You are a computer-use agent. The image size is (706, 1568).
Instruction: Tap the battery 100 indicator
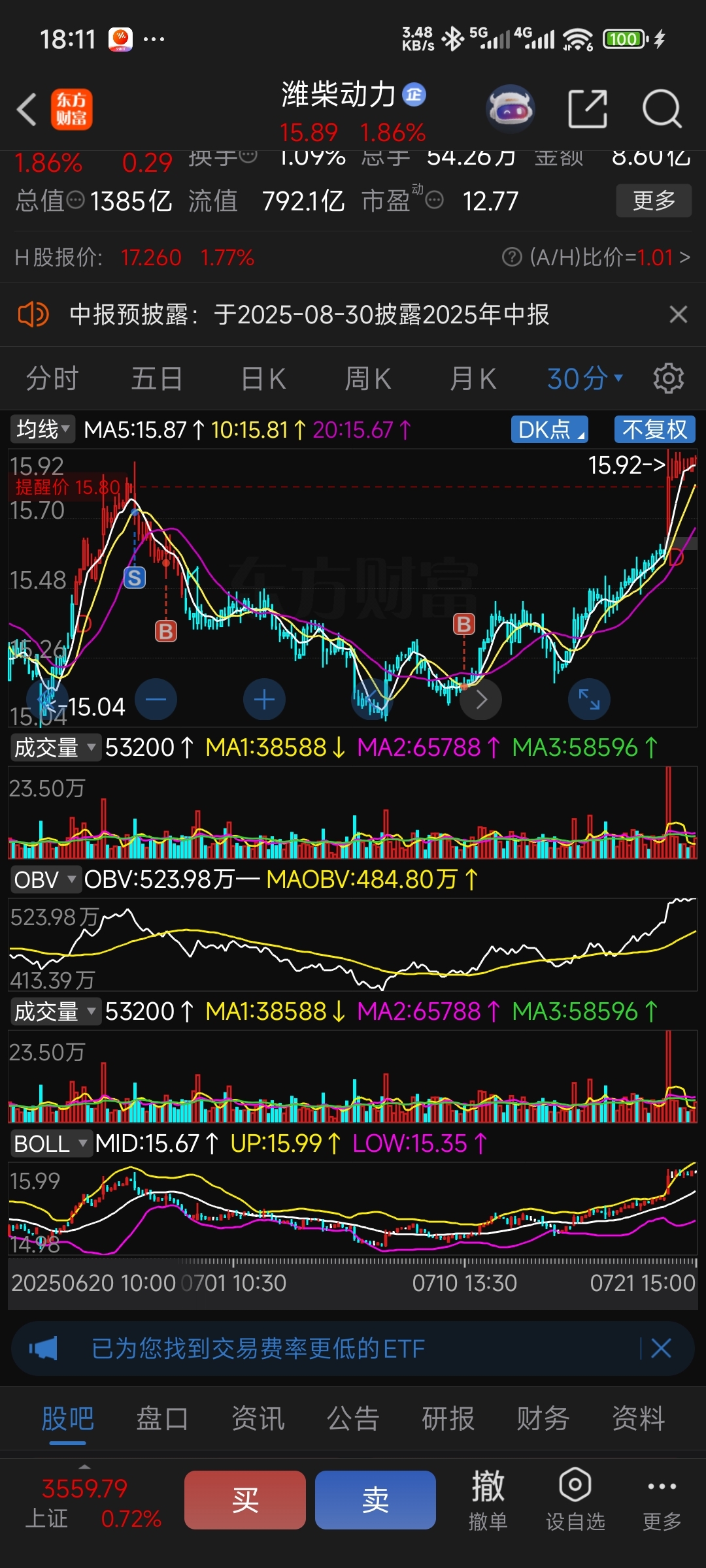tap(625, 39)
